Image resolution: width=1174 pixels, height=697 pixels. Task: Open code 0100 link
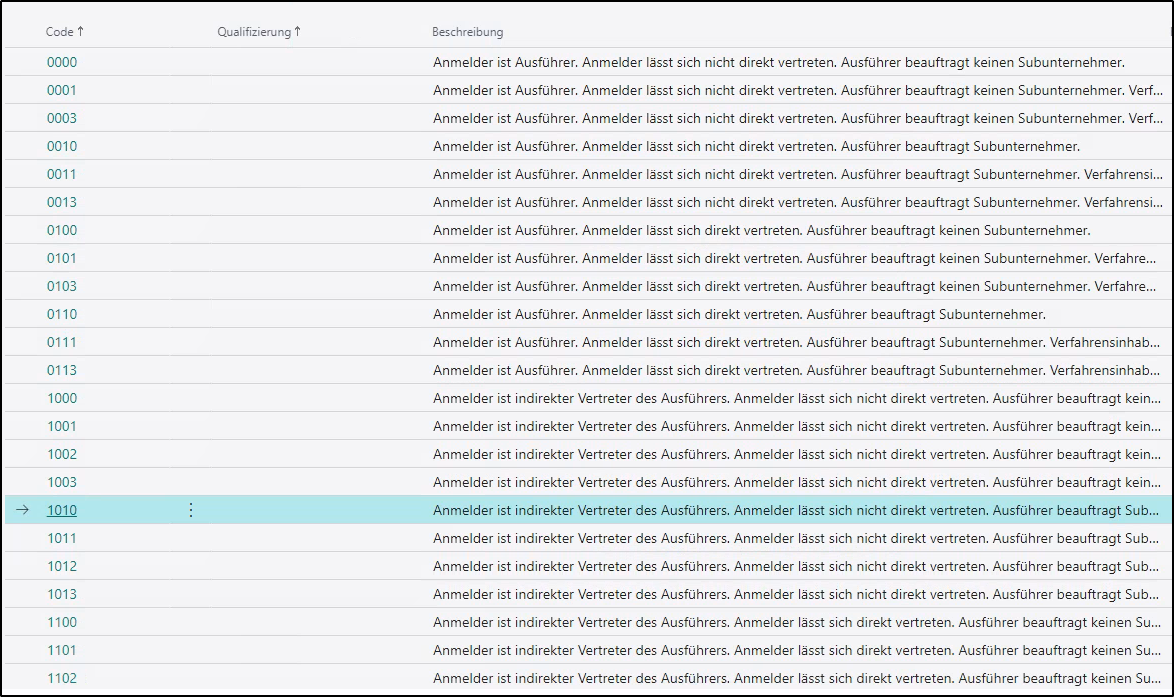62,230
